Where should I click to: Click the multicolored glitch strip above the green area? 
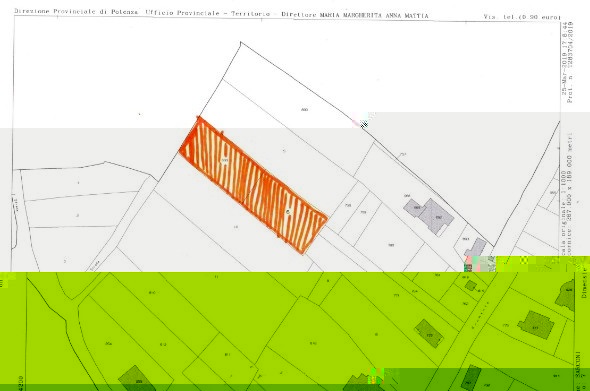[527, 264]
